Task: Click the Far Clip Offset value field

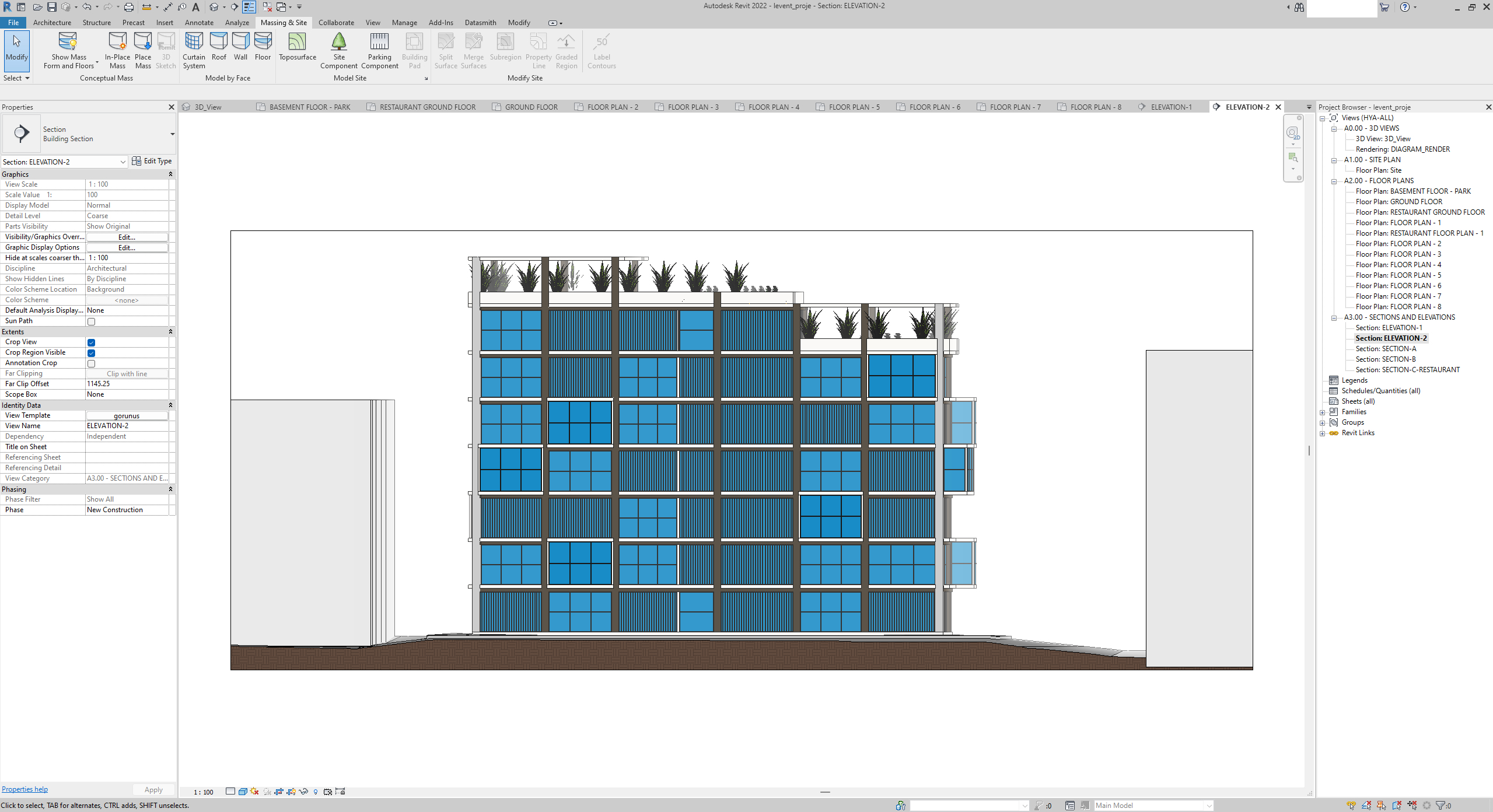Action: [127, 384]
